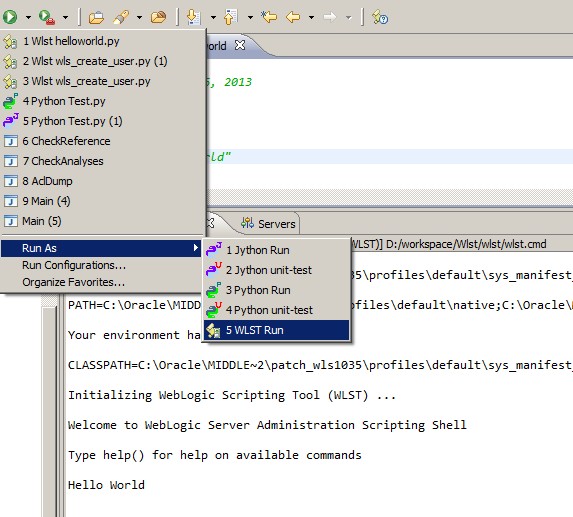573x517 pixels.
Task: Open the Previous Annotation dropdown arrow
Action: click(x=250, y=17)
